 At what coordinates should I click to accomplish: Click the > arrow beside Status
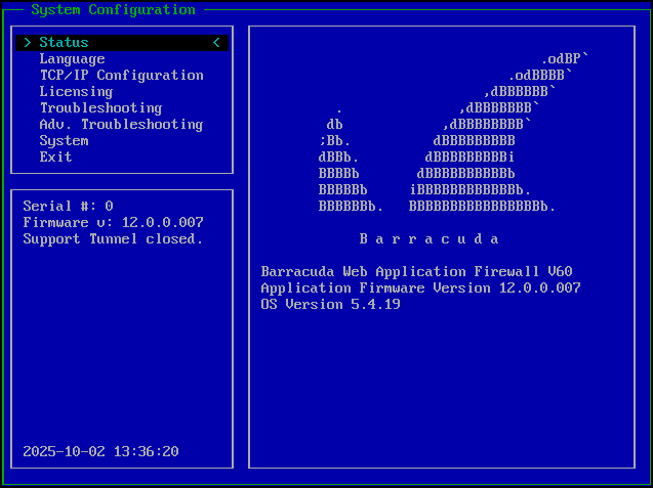point(27,43)
